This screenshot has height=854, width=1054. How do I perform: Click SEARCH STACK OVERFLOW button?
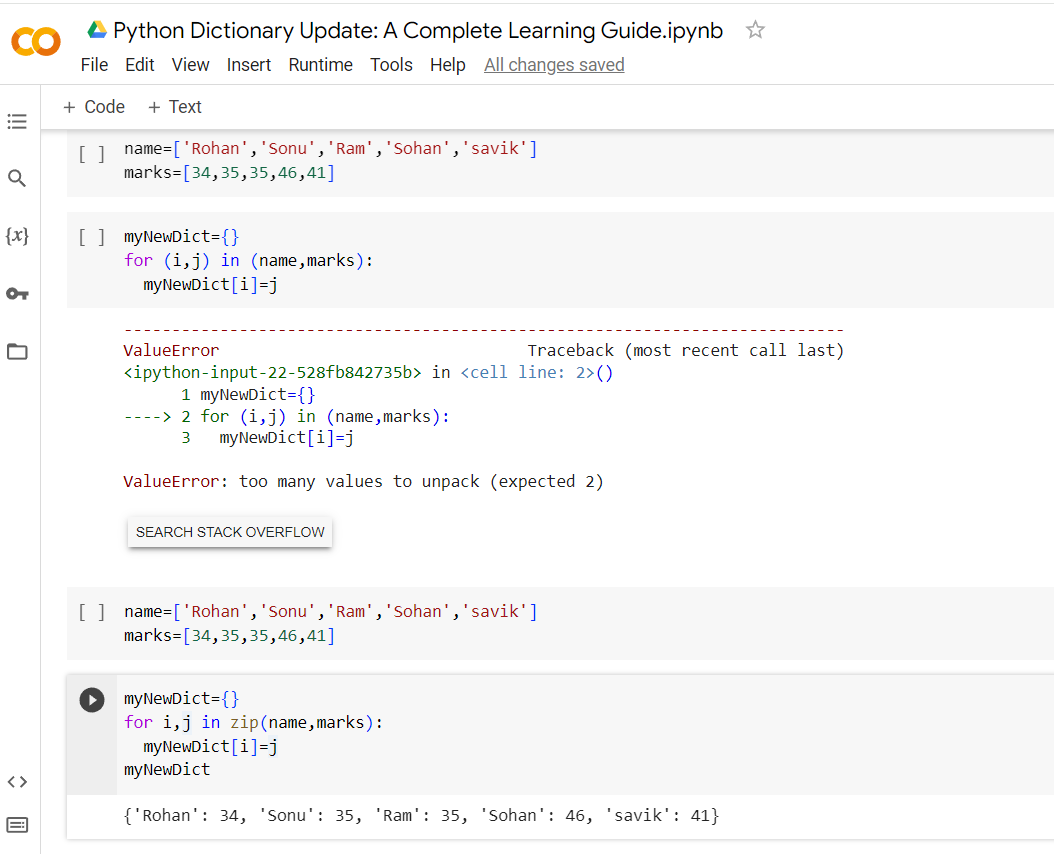pos(229,532)
